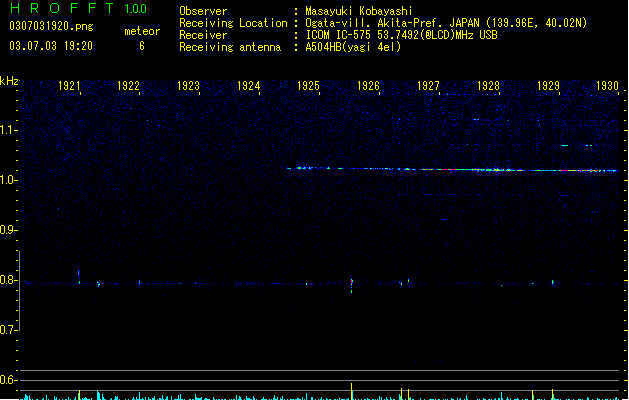Click the HROFFT 1.0.0 title text

[79, 8]
